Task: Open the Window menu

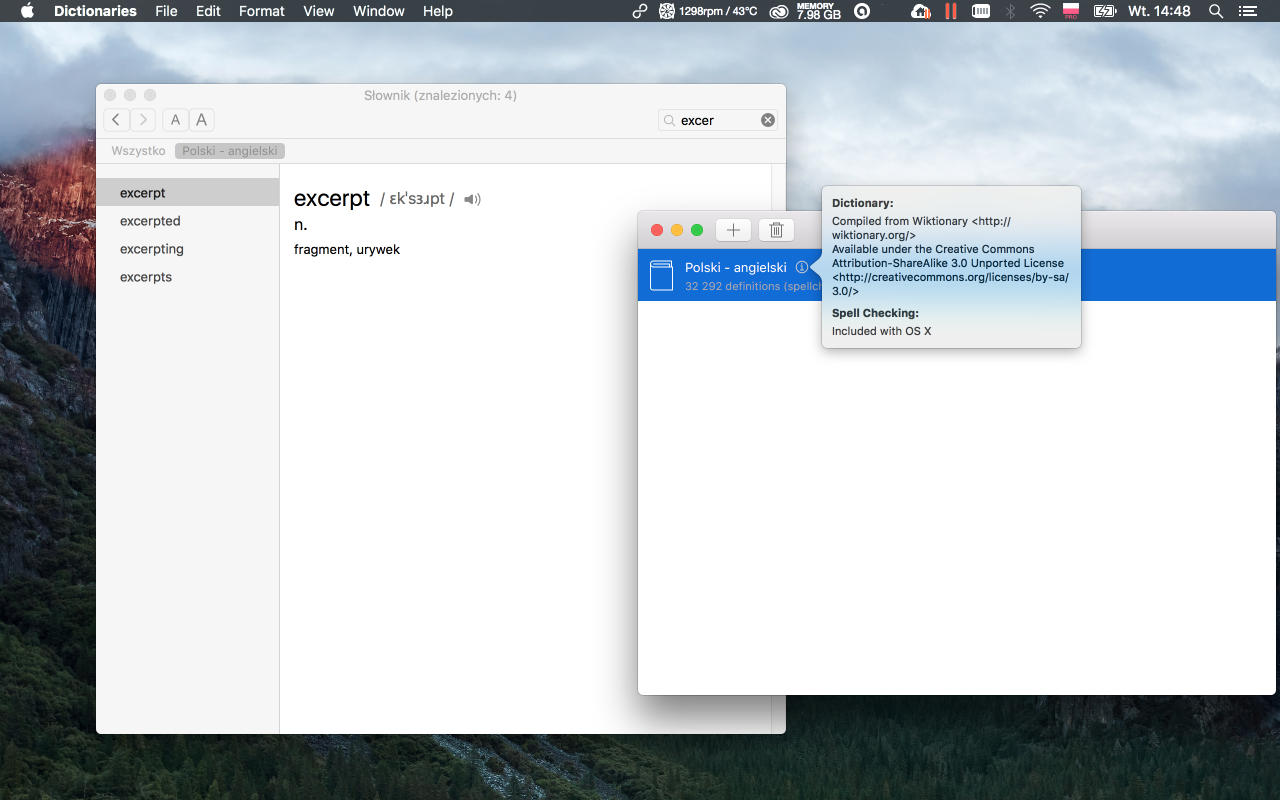Action: click(x=379, y=11)
